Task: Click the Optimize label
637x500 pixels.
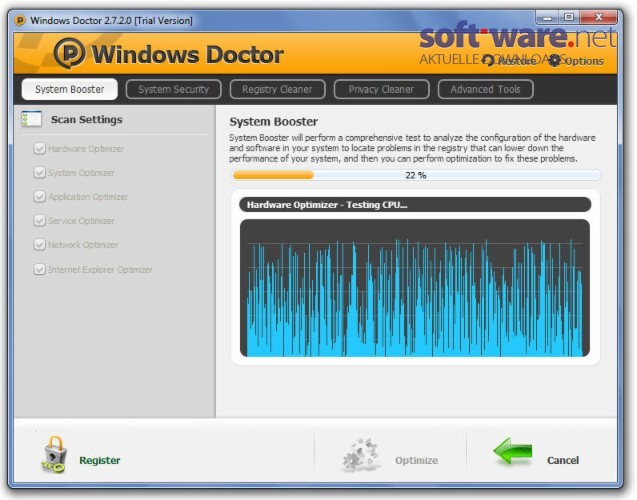Action: [x=416, y=460]
